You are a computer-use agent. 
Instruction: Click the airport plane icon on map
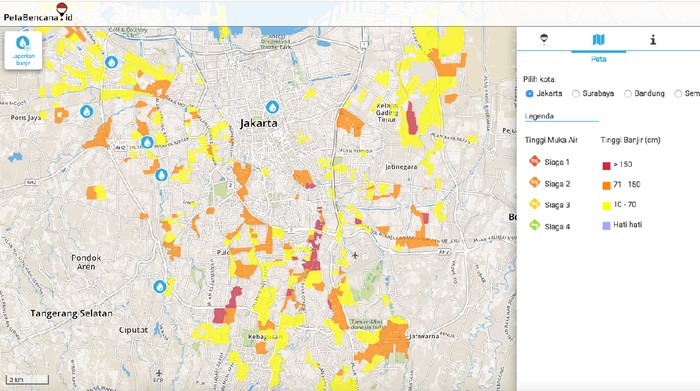[x=355, y=256]
